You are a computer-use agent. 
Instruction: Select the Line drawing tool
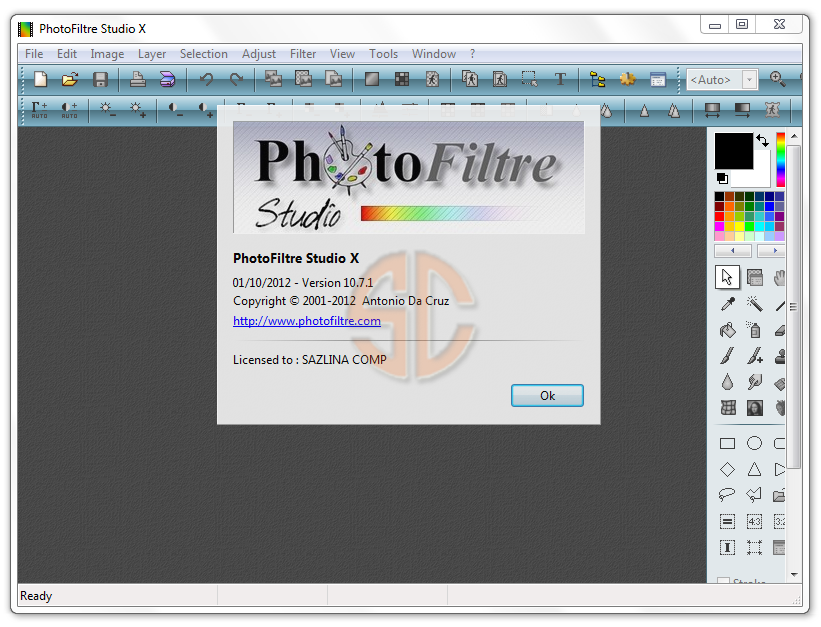pyautogui.click(x=781, y=306)
